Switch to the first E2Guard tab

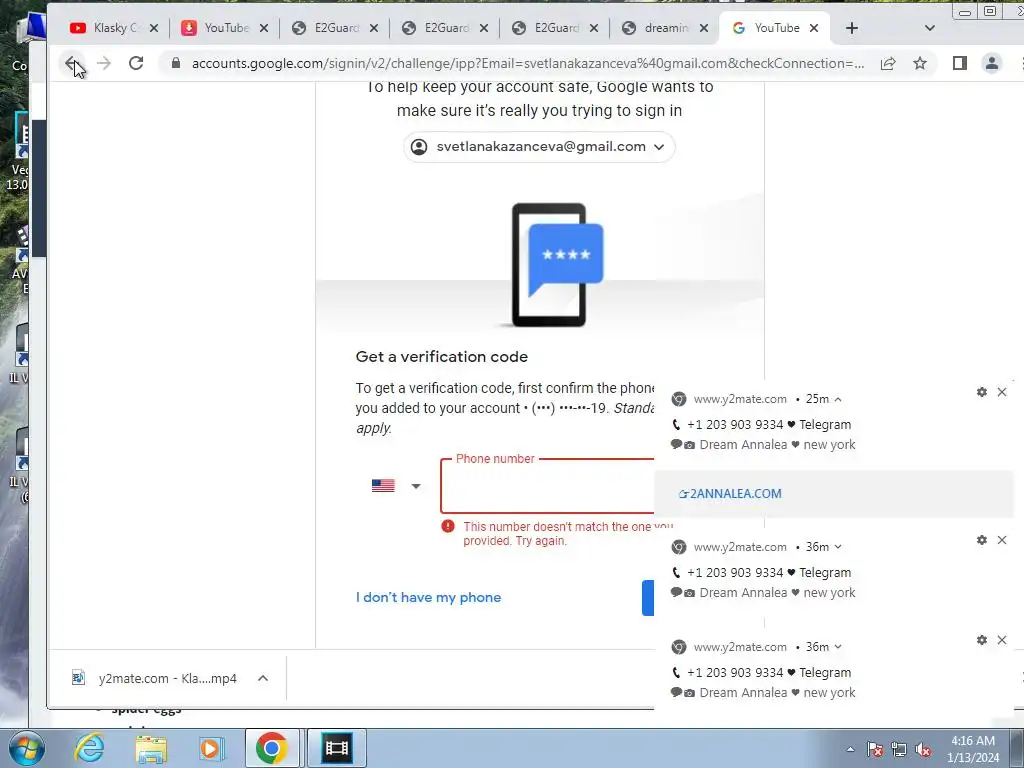tap(325, 28)
